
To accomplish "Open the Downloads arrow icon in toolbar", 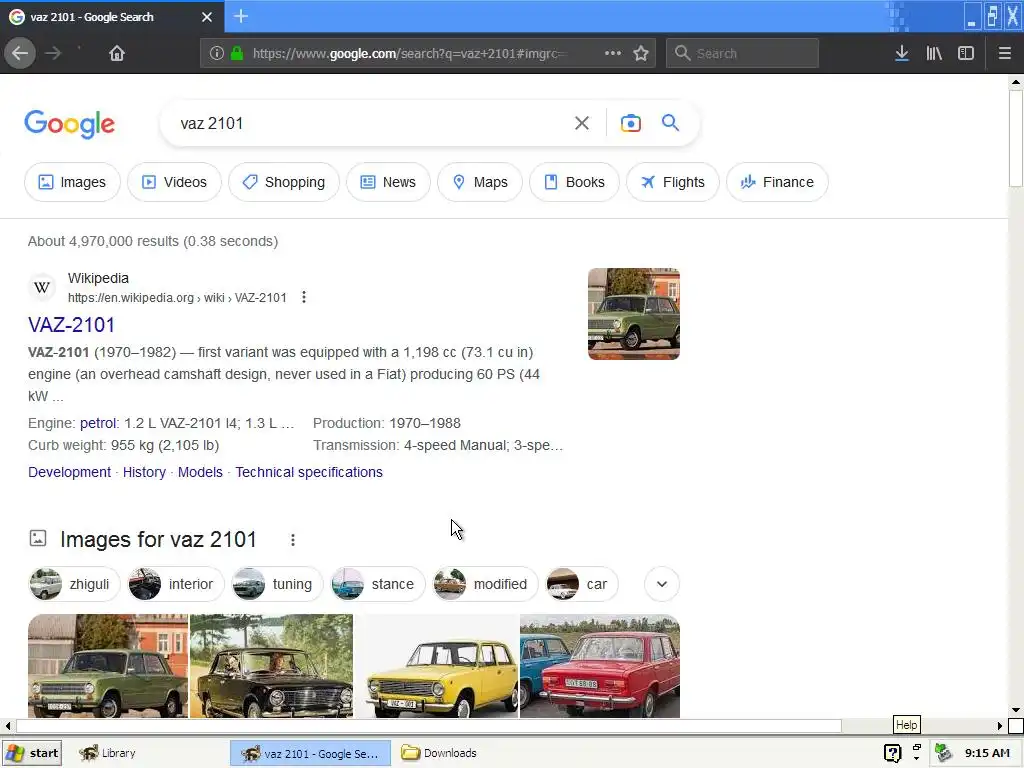I will pyautogui.click(x=901, y=53).
